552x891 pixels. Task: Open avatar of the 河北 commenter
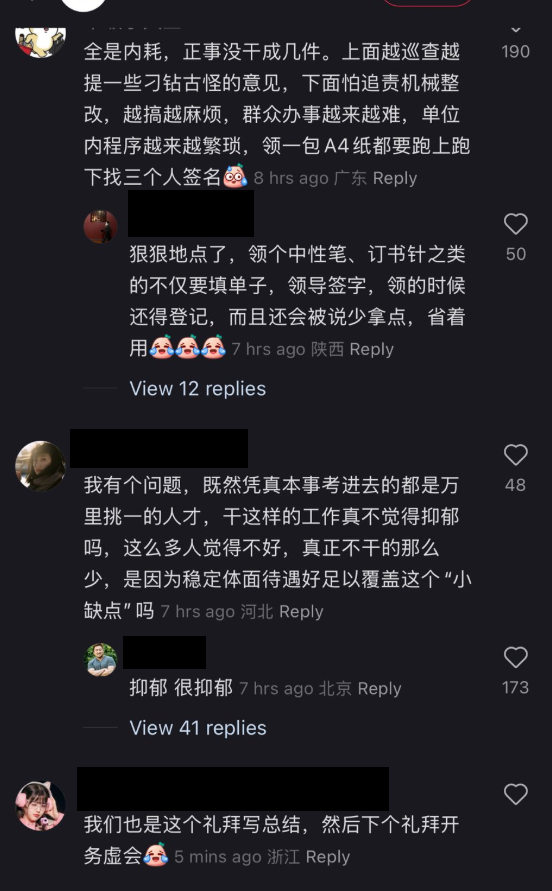pyautogui.click(x=40, y=466)
